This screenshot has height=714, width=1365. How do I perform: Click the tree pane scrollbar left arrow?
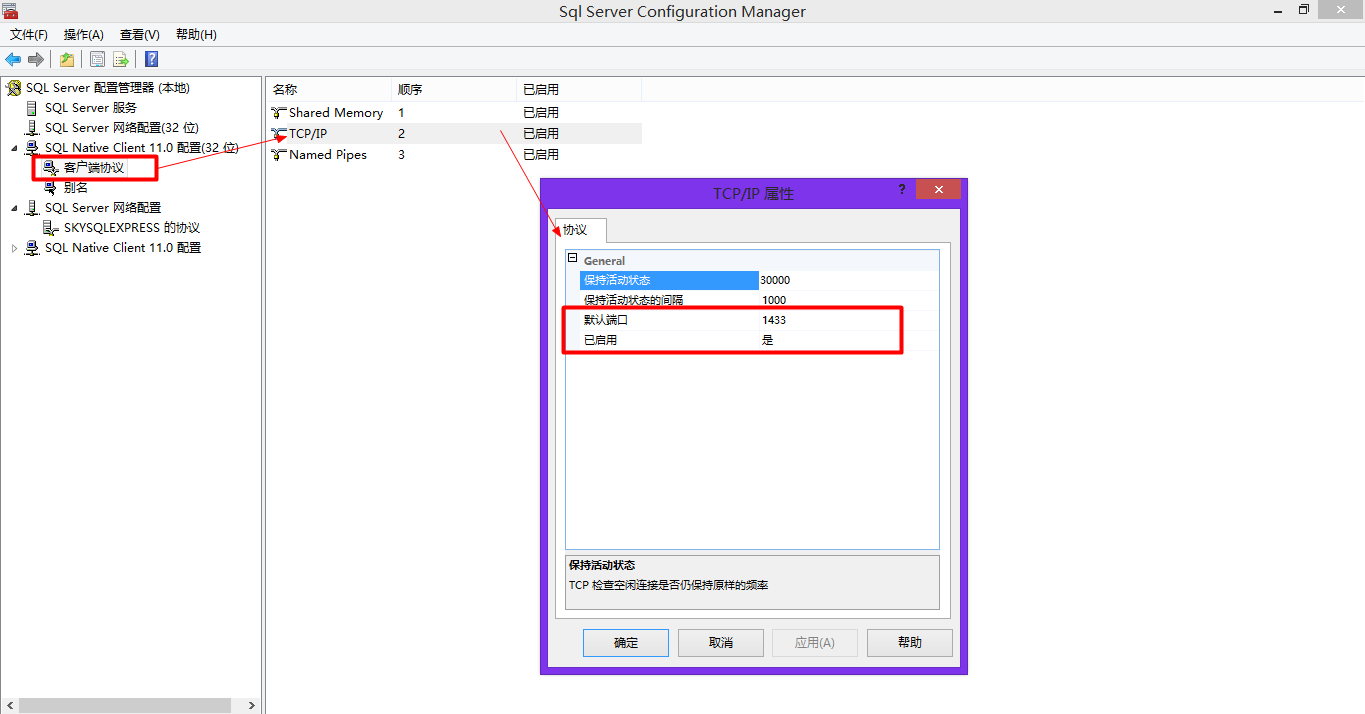coord(9,705)
